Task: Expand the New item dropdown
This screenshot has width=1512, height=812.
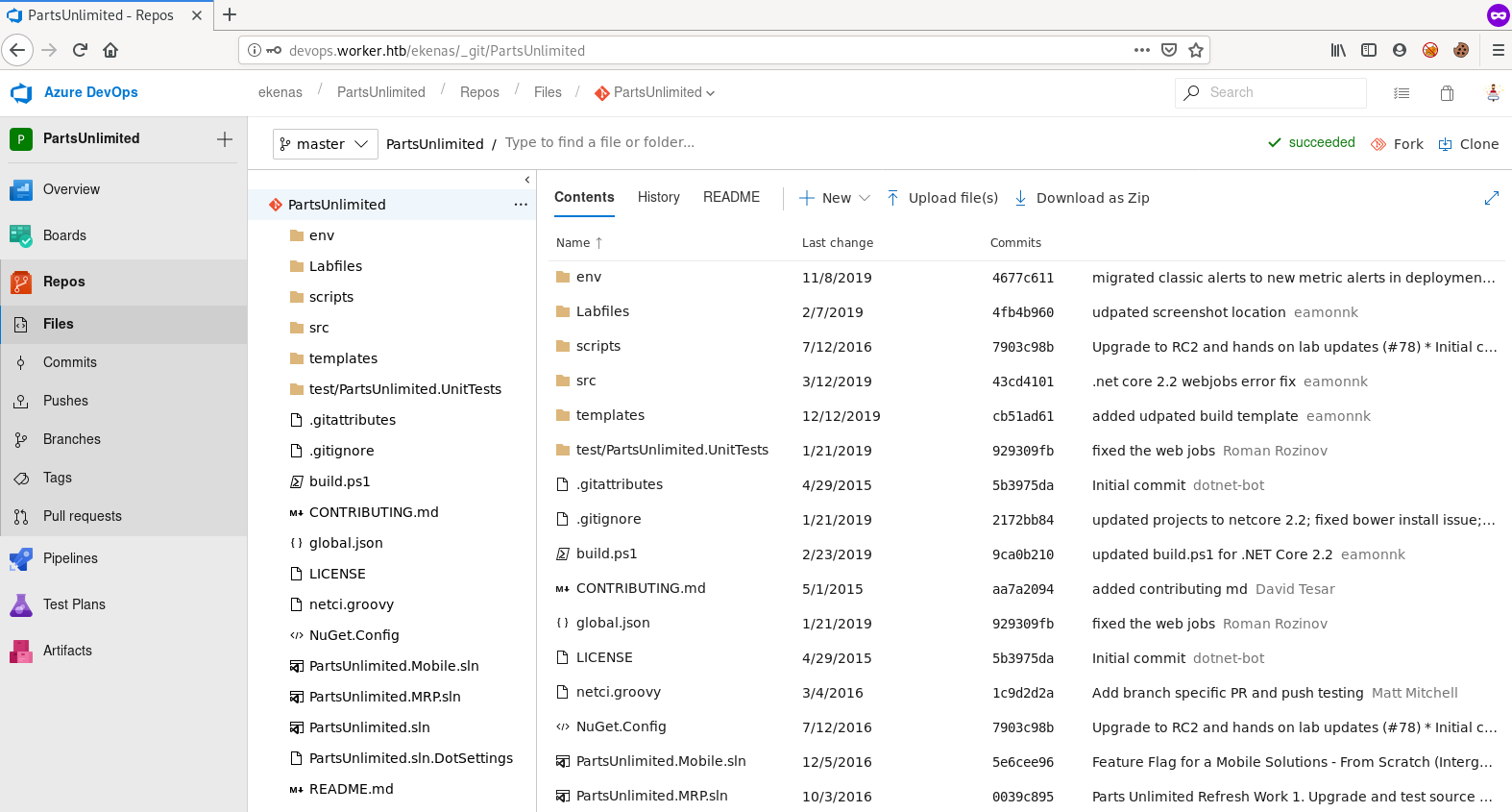Action: coord(835,198)
